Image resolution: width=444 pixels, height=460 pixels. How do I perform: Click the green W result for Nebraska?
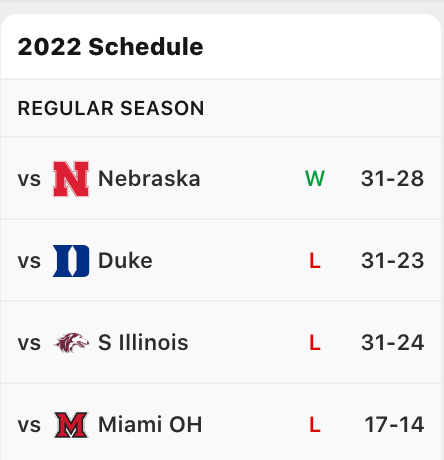pos(315,179)
